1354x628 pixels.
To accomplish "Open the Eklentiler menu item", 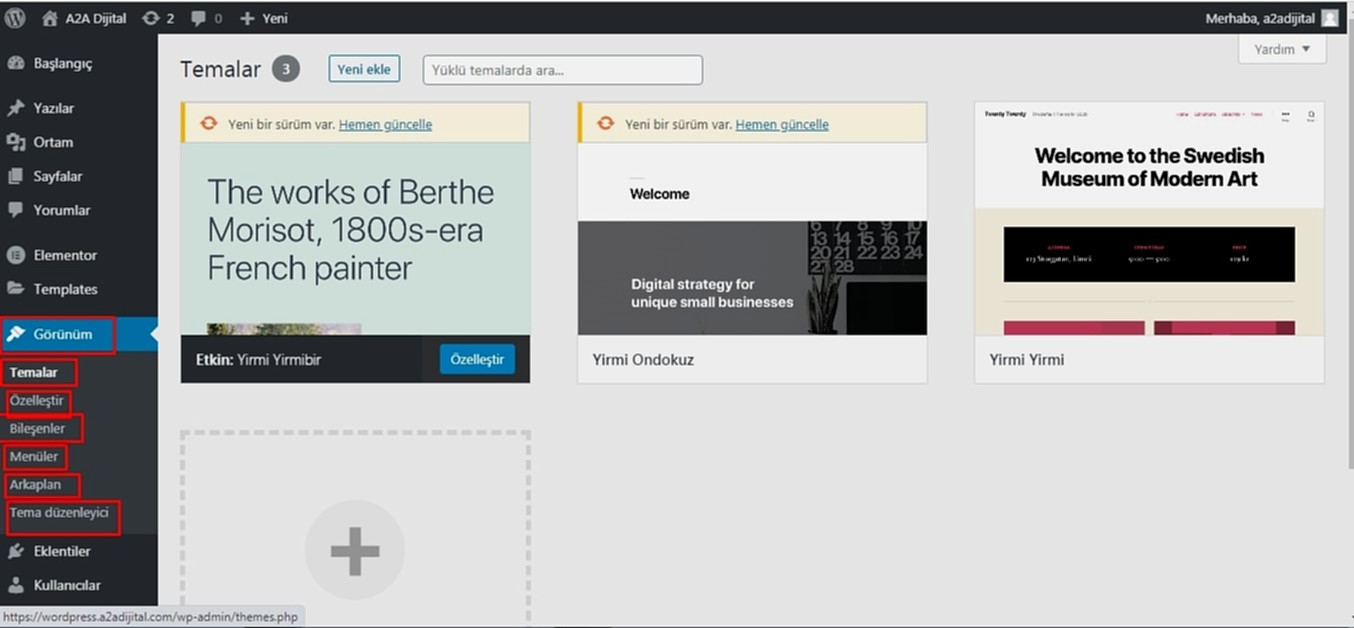I will (x=78, y=551).
